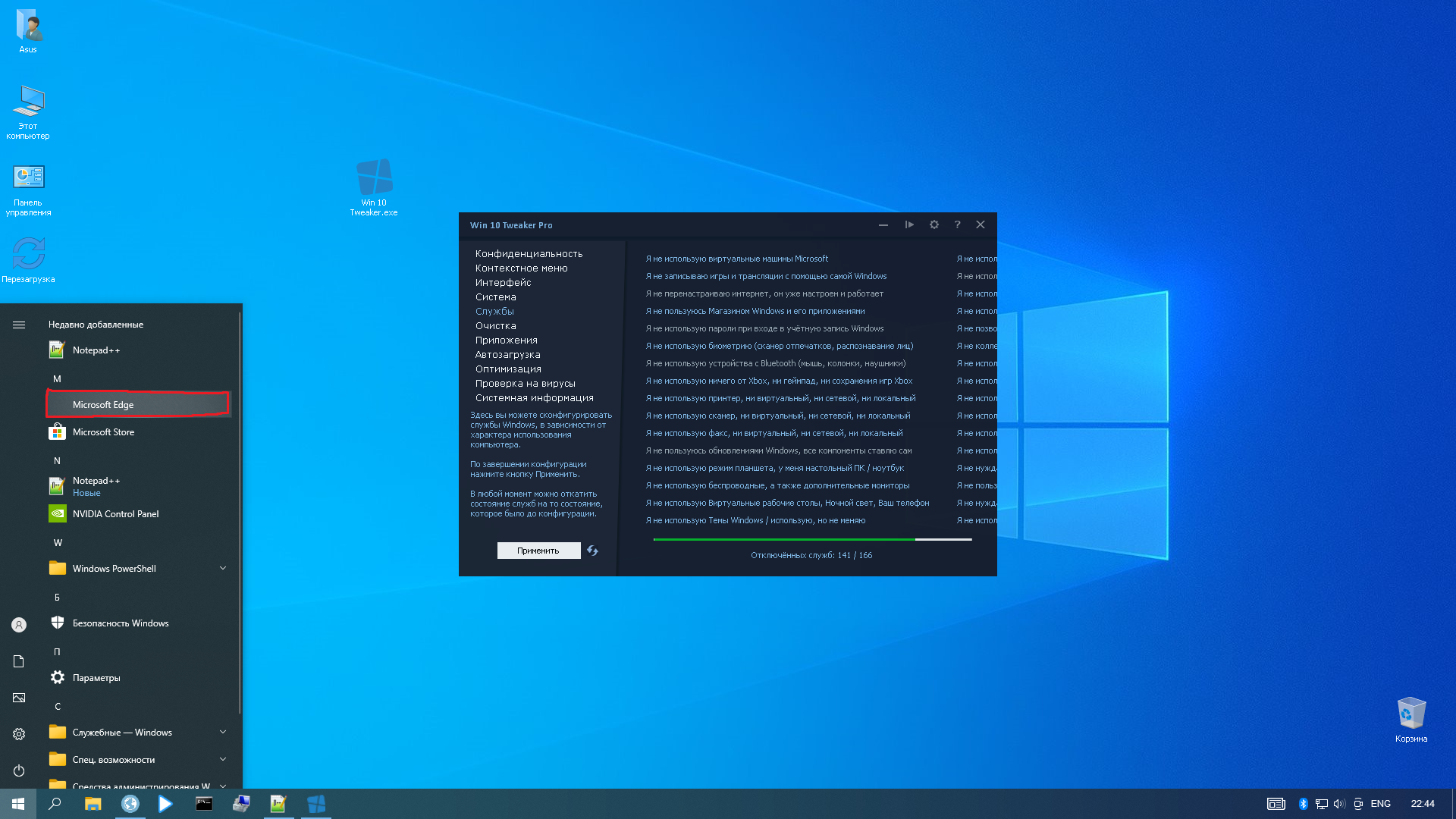The image size is (1456, 819).
Task: Open the Автозагрузка section
Action: [x=508, y=355]
